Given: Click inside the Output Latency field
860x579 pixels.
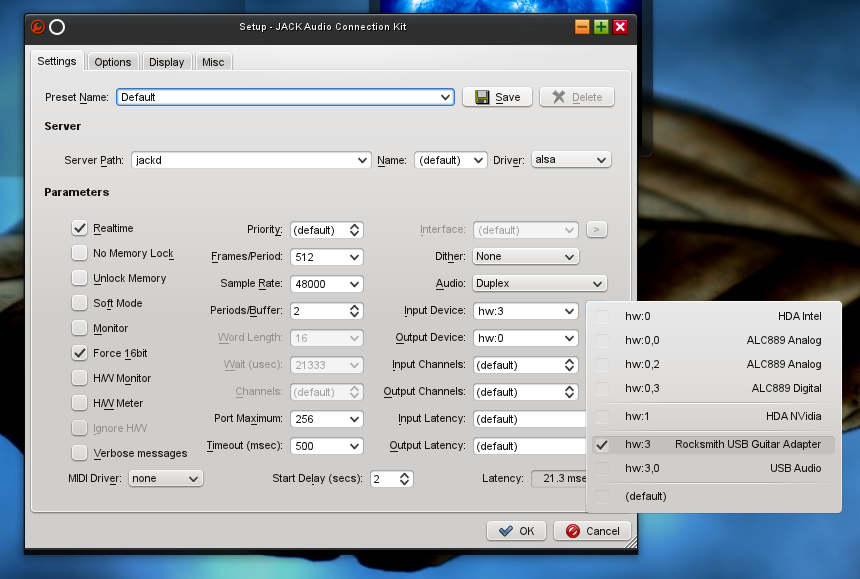Looking at the screenshot, I should pyautogui.click(x=529, y=446).
